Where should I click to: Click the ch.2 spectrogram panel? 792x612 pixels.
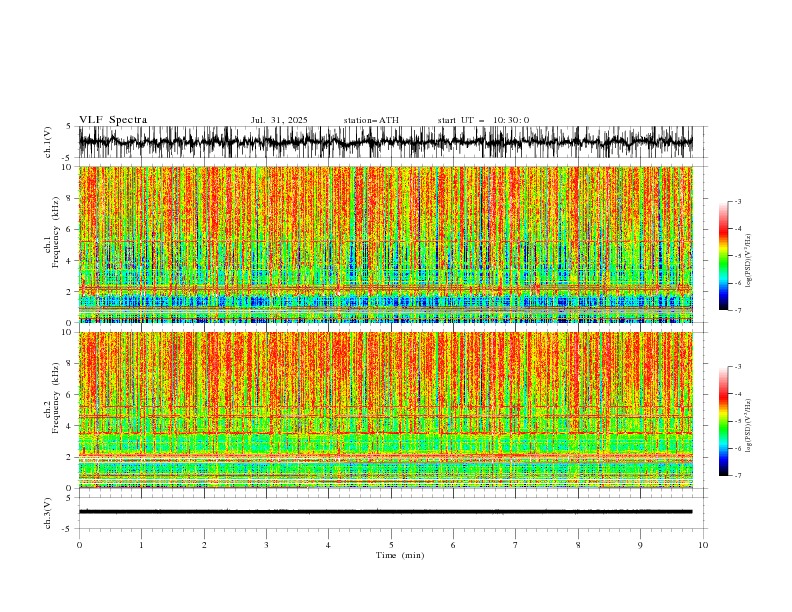tap(386, 410)
